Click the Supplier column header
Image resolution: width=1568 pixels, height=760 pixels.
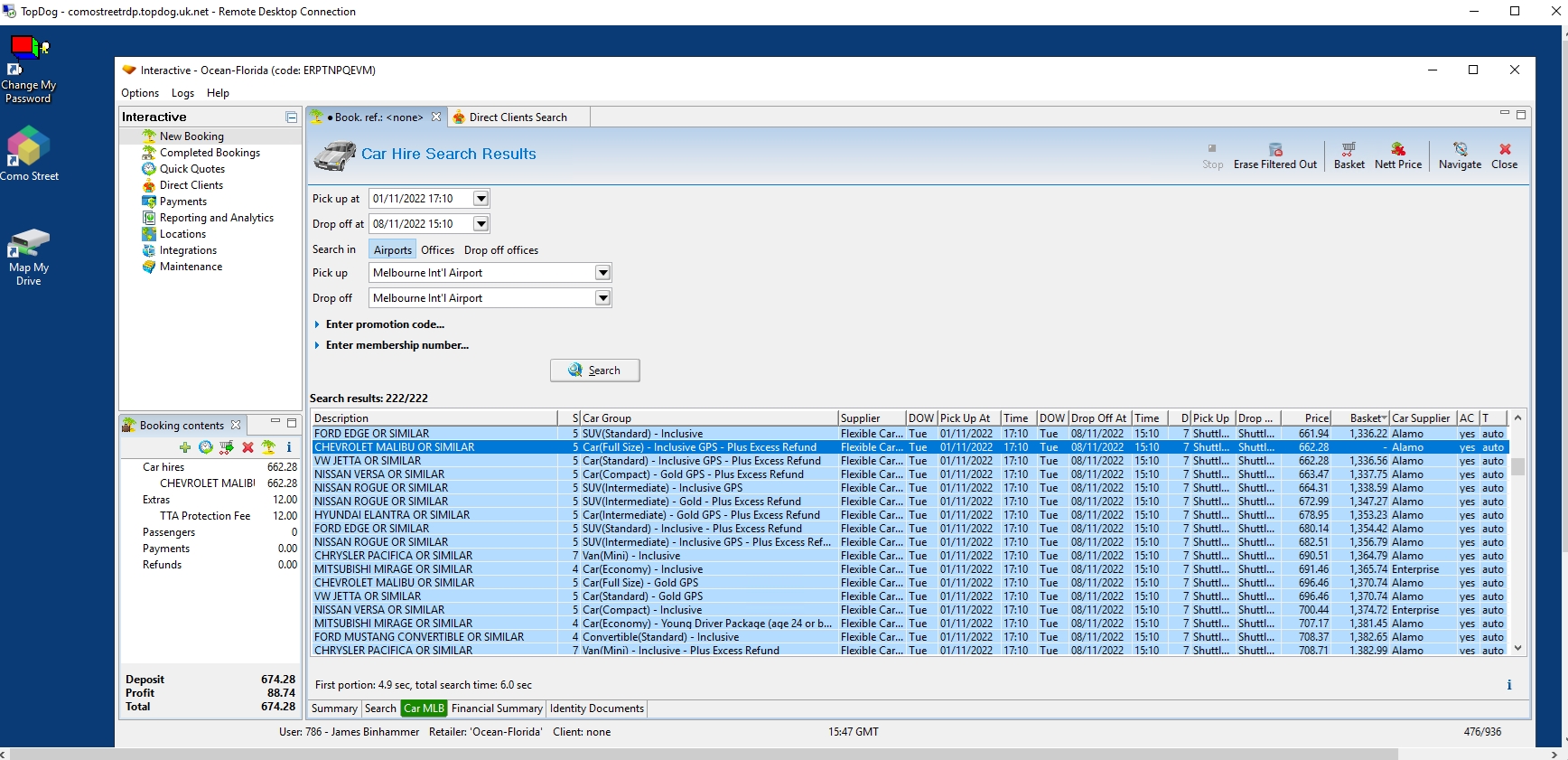[x=872, y=418]
